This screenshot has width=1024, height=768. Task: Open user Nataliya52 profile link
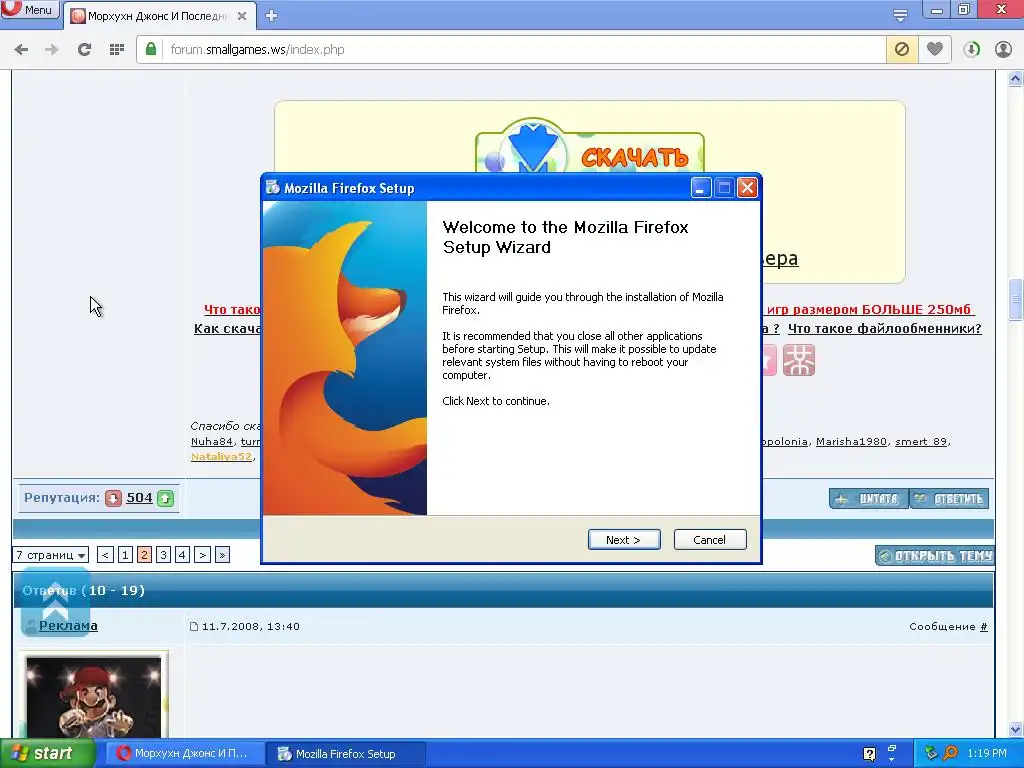click(221, 456)
